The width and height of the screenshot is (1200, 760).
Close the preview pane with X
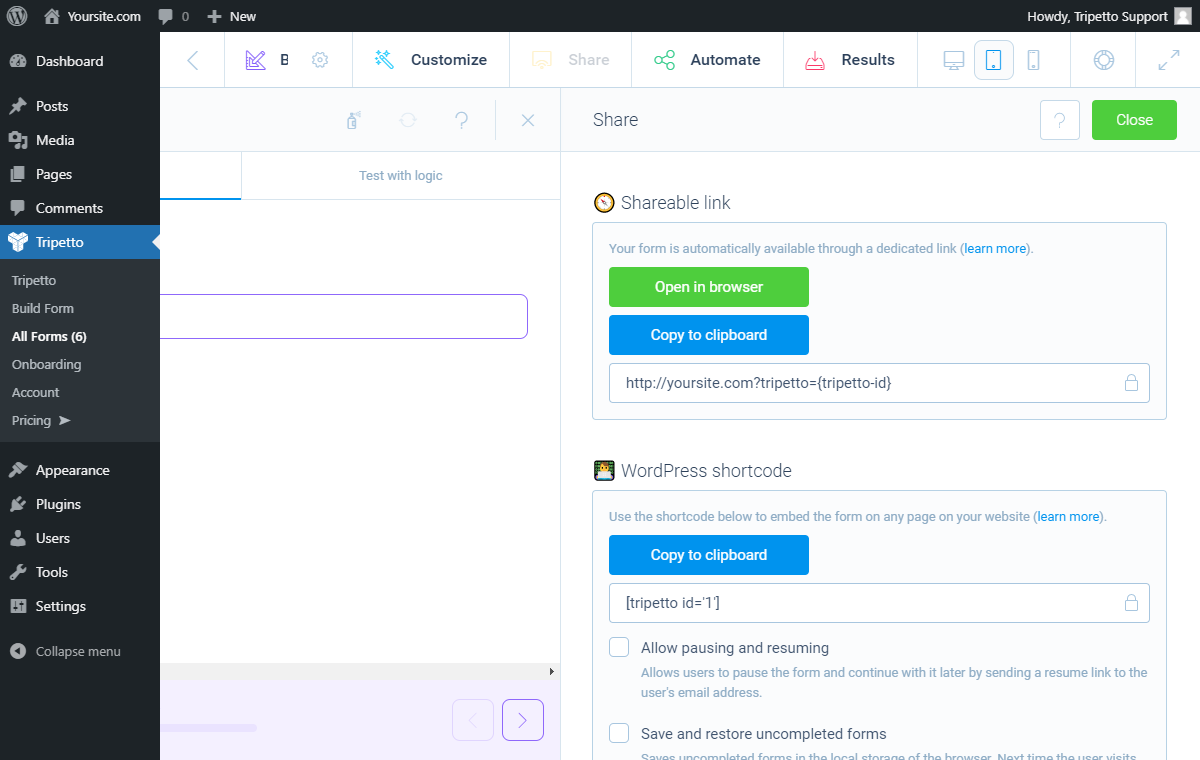point(528,120)
